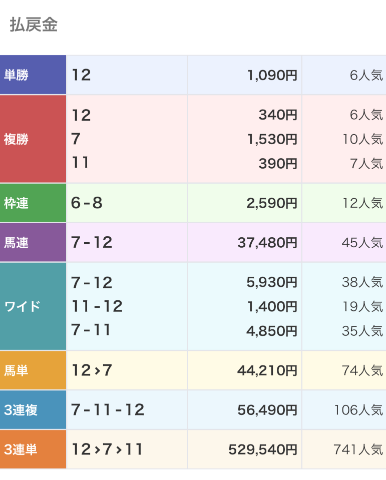Select the 3連複 blue label

click(x=33, y=410)
